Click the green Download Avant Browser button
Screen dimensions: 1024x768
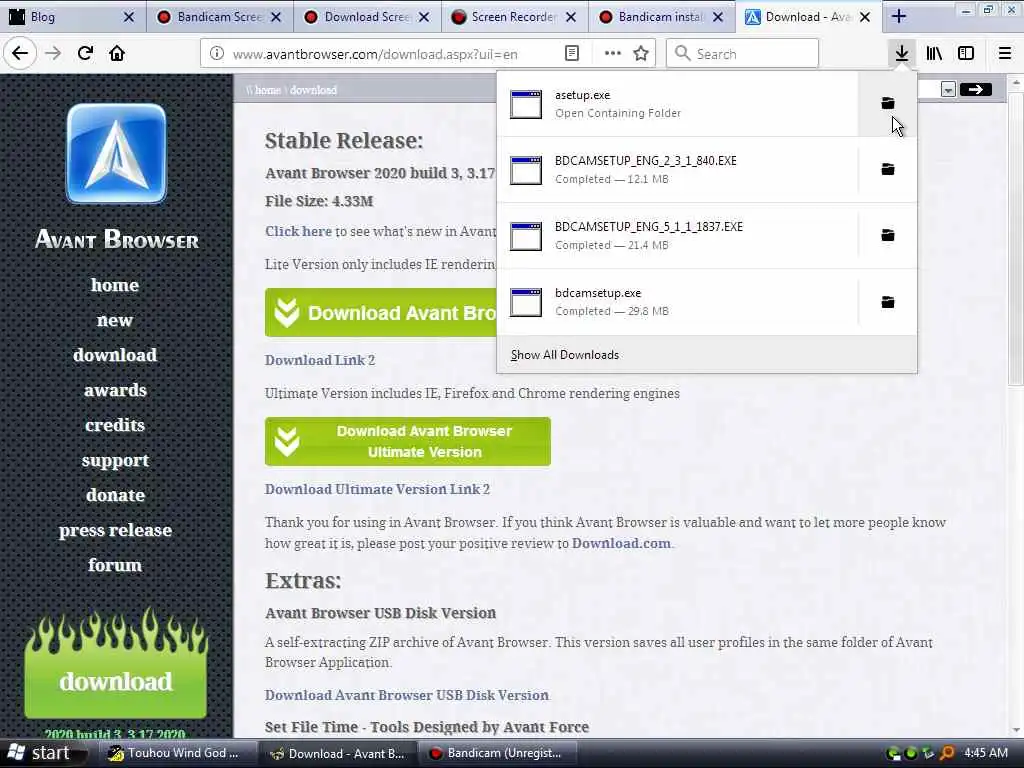point(381,313)
